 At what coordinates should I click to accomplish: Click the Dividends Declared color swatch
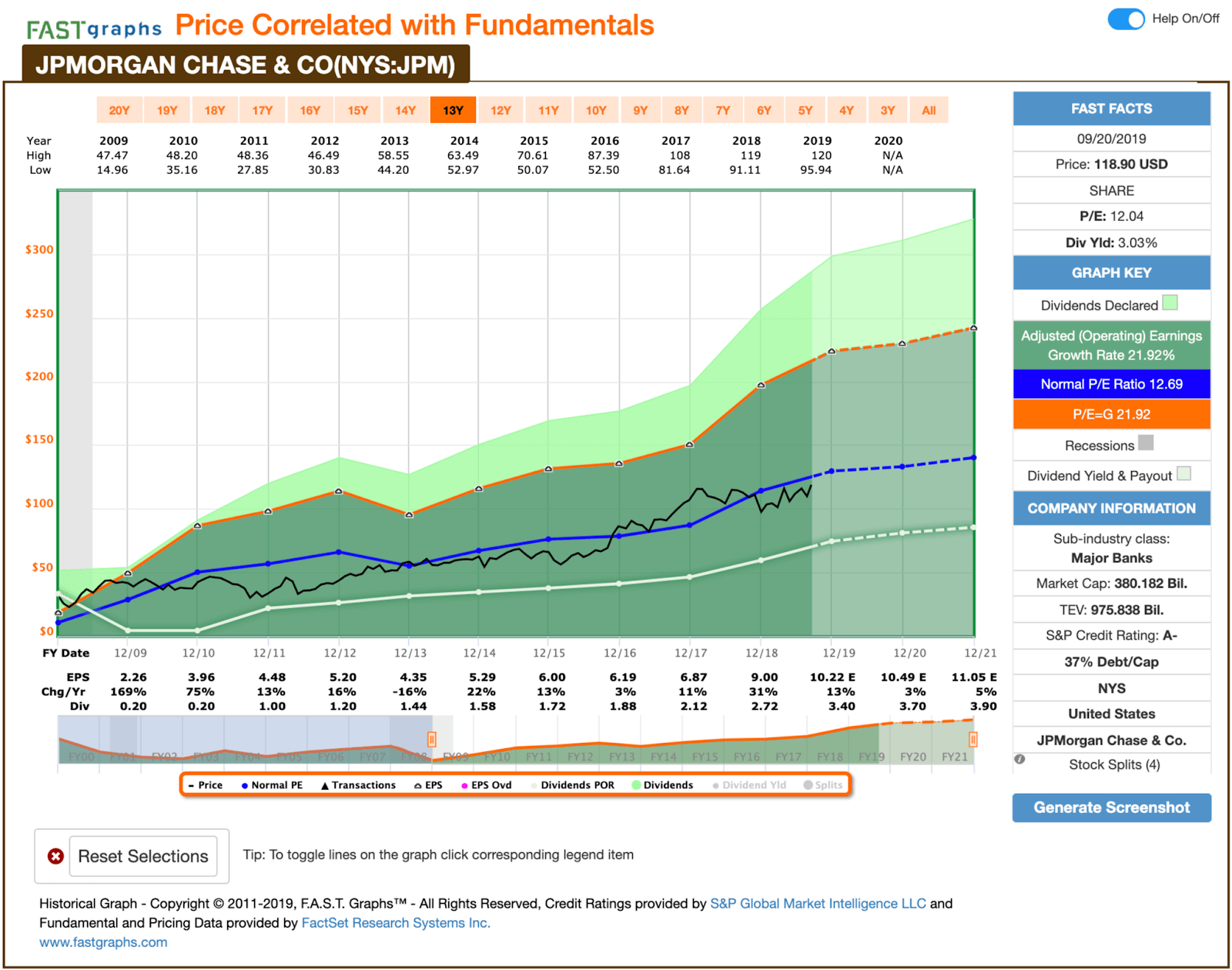pos(1170,303)
